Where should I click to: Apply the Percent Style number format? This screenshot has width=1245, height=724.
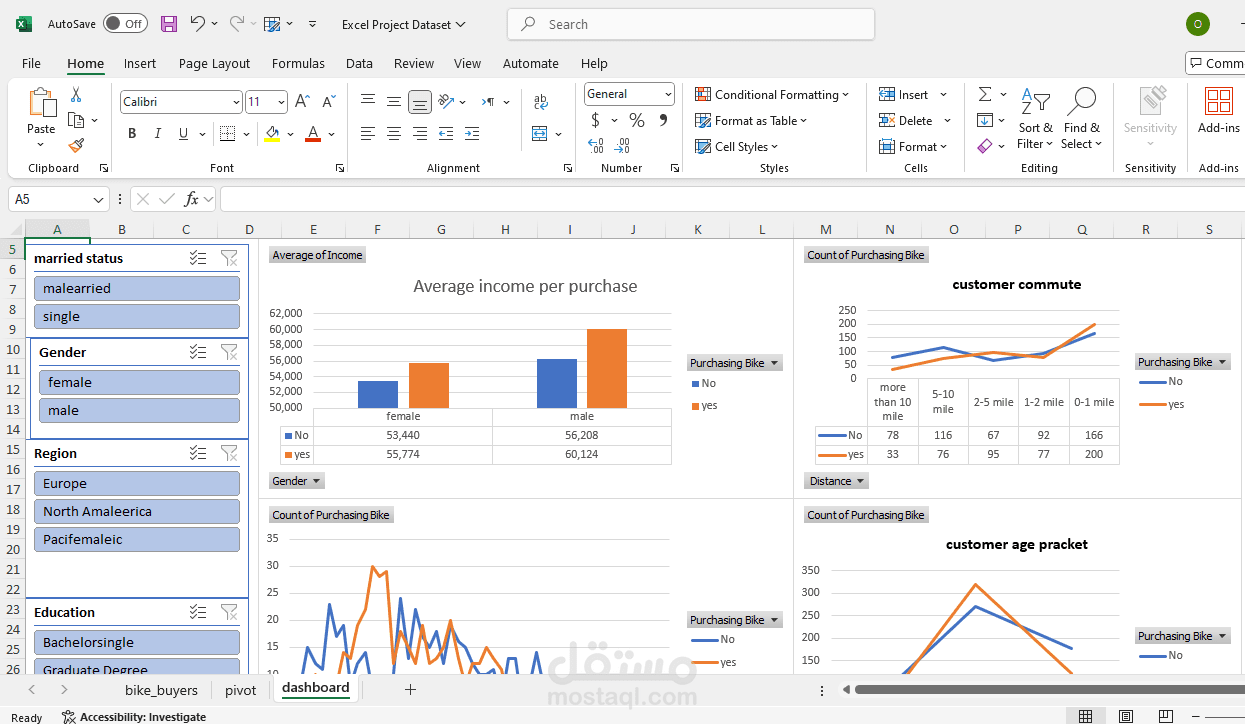[x=636, y=120]
